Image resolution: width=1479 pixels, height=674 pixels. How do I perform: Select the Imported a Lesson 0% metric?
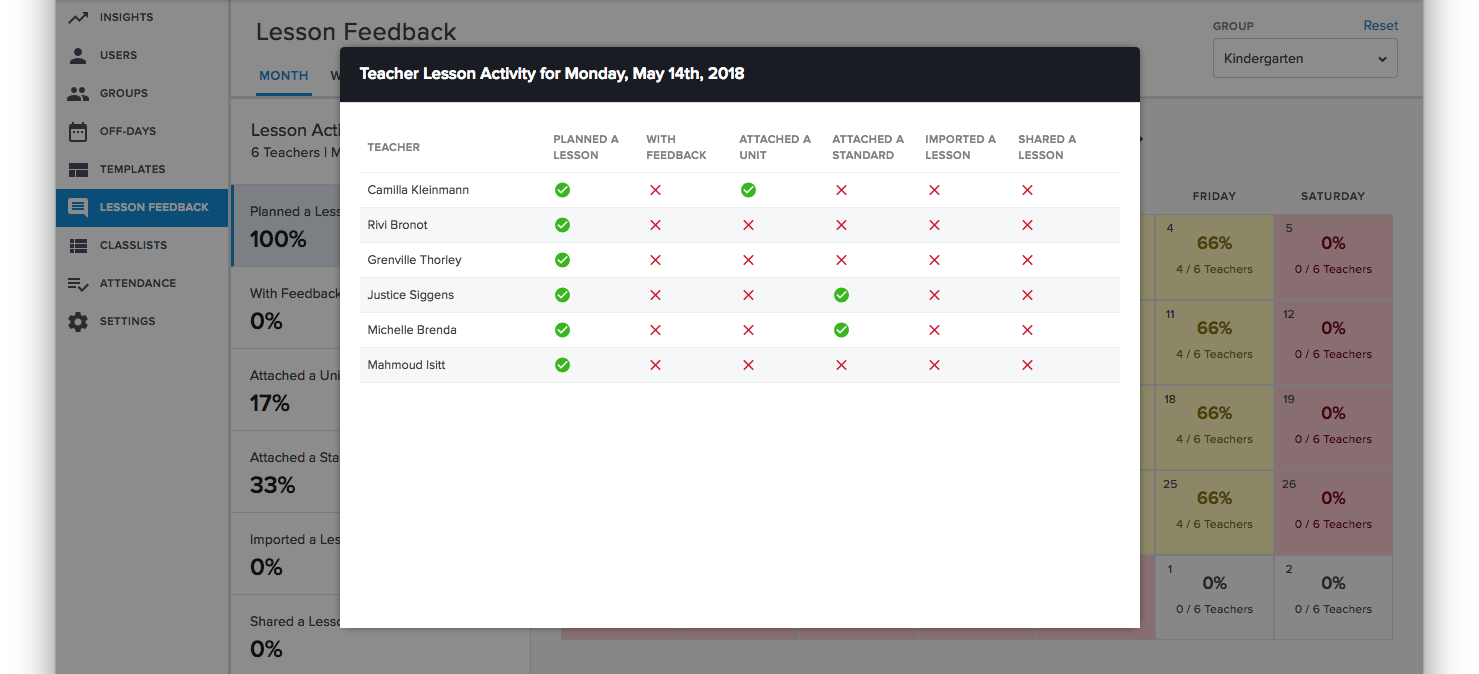[286, 554]
